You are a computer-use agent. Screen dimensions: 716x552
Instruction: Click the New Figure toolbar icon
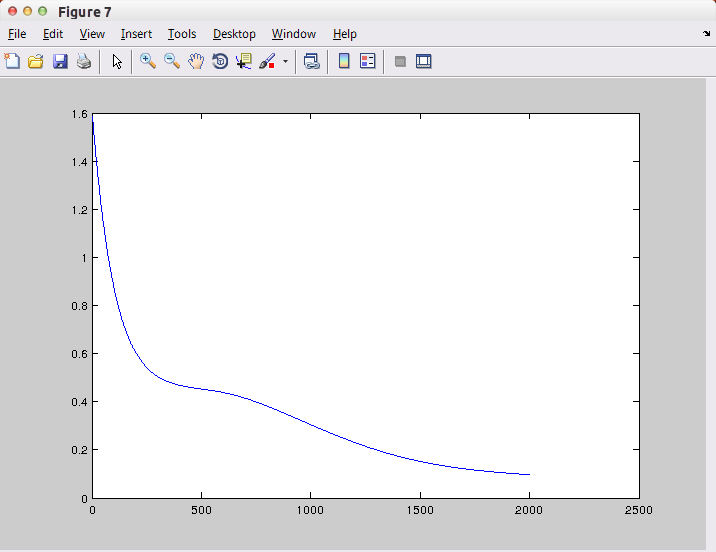[12, 61]
